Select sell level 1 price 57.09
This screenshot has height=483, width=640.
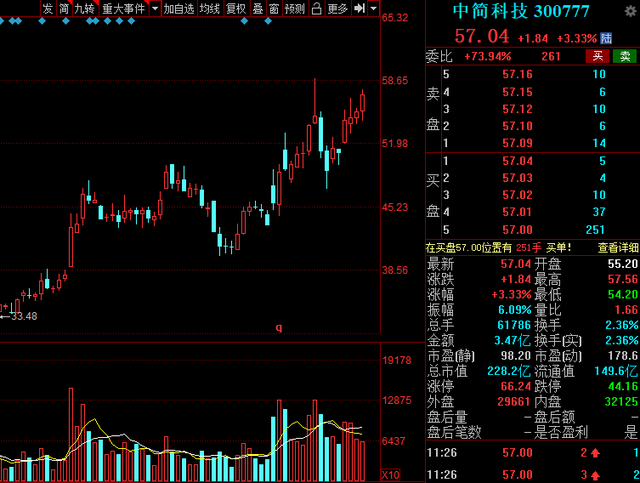517,143
